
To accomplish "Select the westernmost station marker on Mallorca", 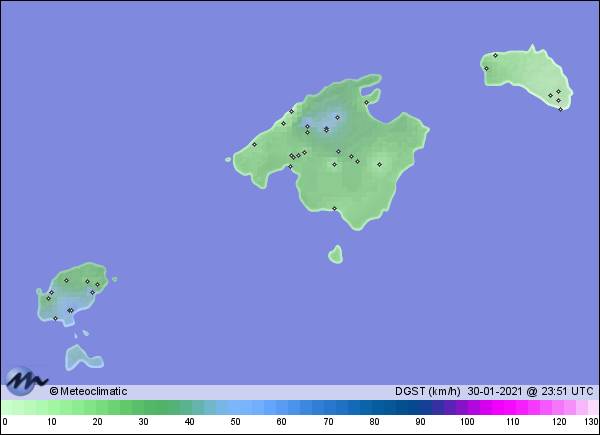I will (x=254, y=145).
